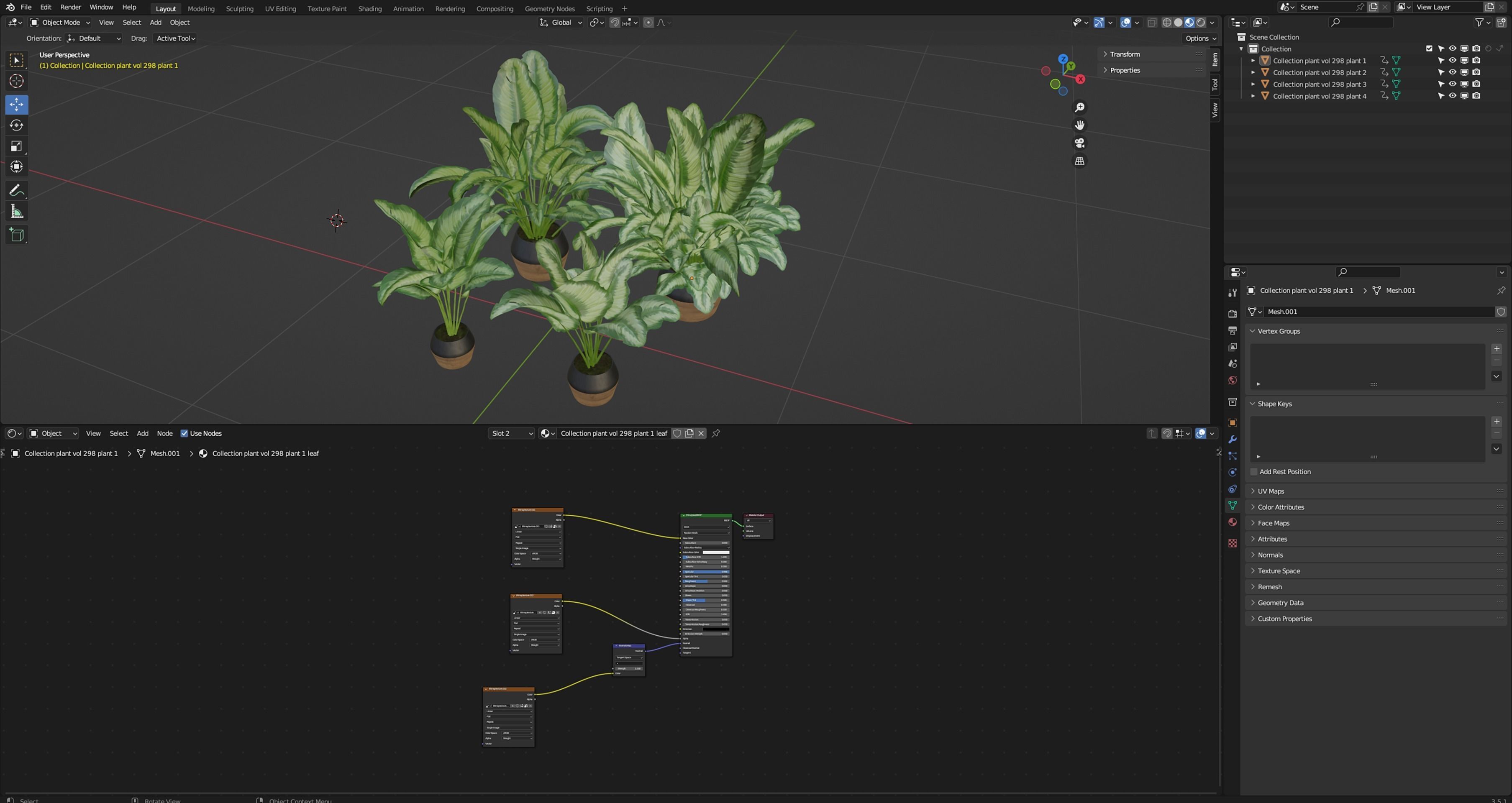The height and width of the screenshot is (803, 1512).
Task: Open the Object Data properties tab
Action: point(1232,505)
